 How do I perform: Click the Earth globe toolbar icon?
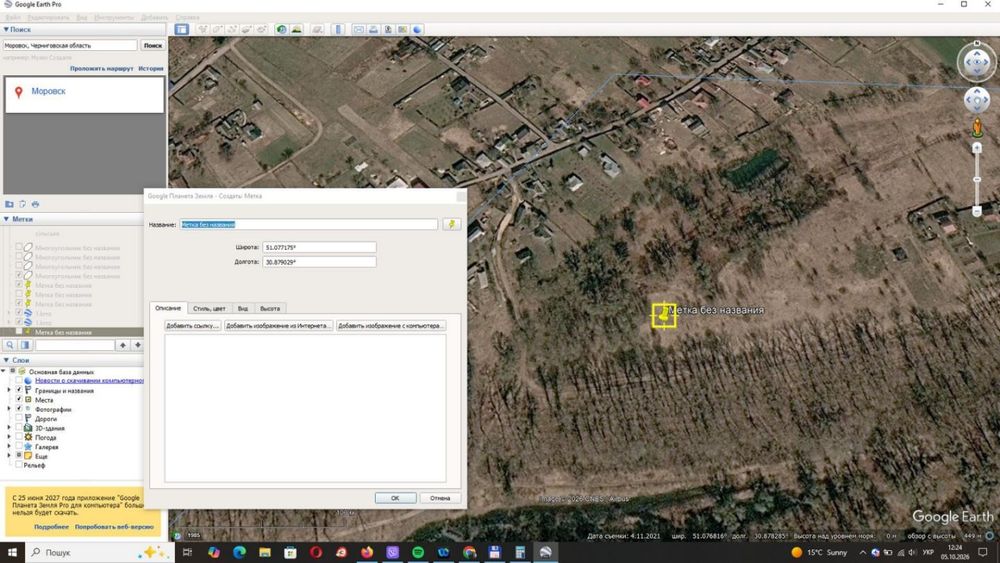[417, 29]
